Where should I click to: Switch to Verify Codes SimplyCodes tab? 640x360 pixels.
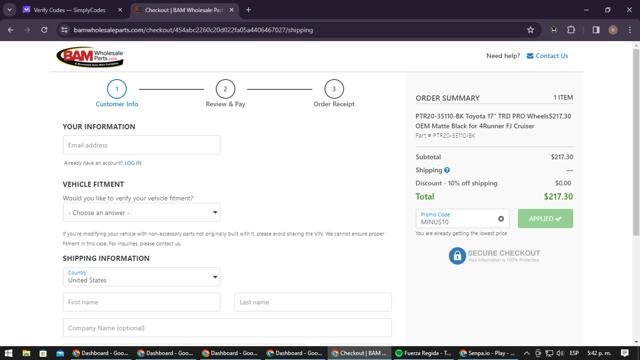coord(69,10)
